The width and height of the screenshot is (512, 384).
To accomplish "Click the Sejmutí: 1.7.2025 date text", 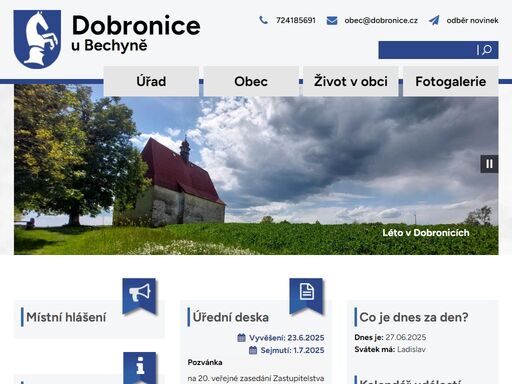I will (292, 350).
